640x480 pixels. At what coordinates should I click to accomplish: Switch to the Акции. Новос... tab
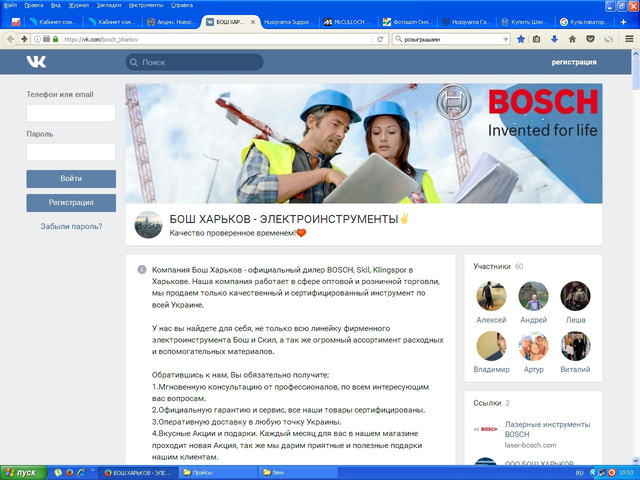[x=170, y=22]
